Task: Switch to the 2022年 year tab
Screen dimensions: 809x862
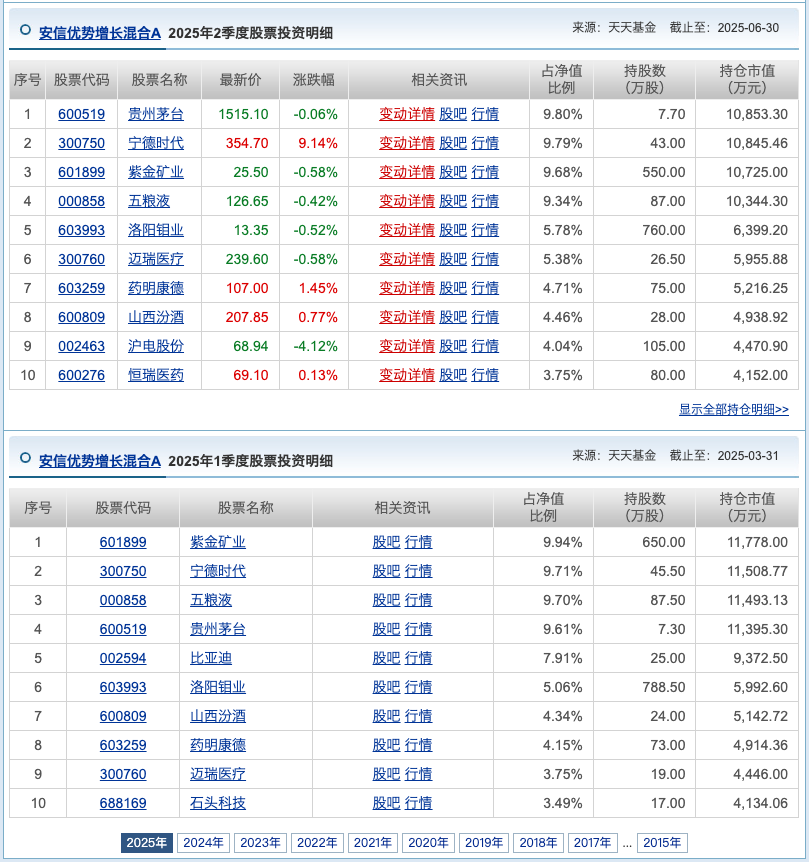Action: pos(317,843)
